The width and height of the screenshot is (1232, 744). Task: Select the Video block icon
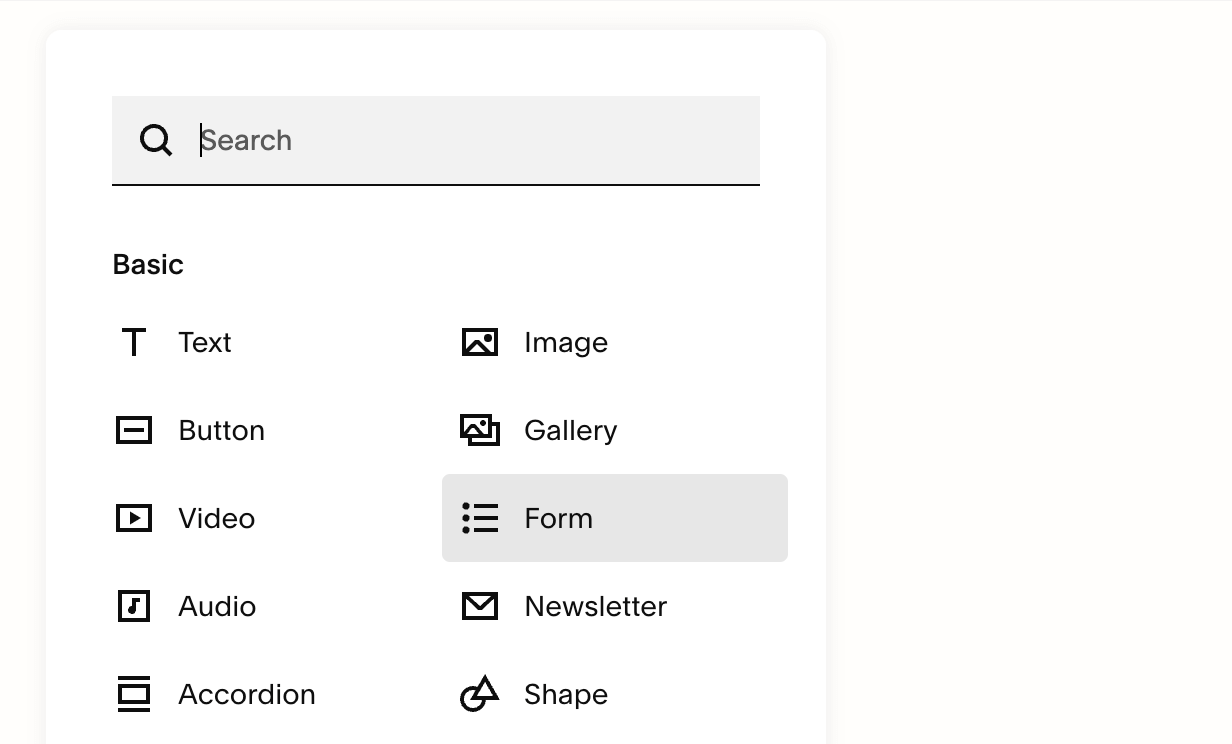[133, 518]
